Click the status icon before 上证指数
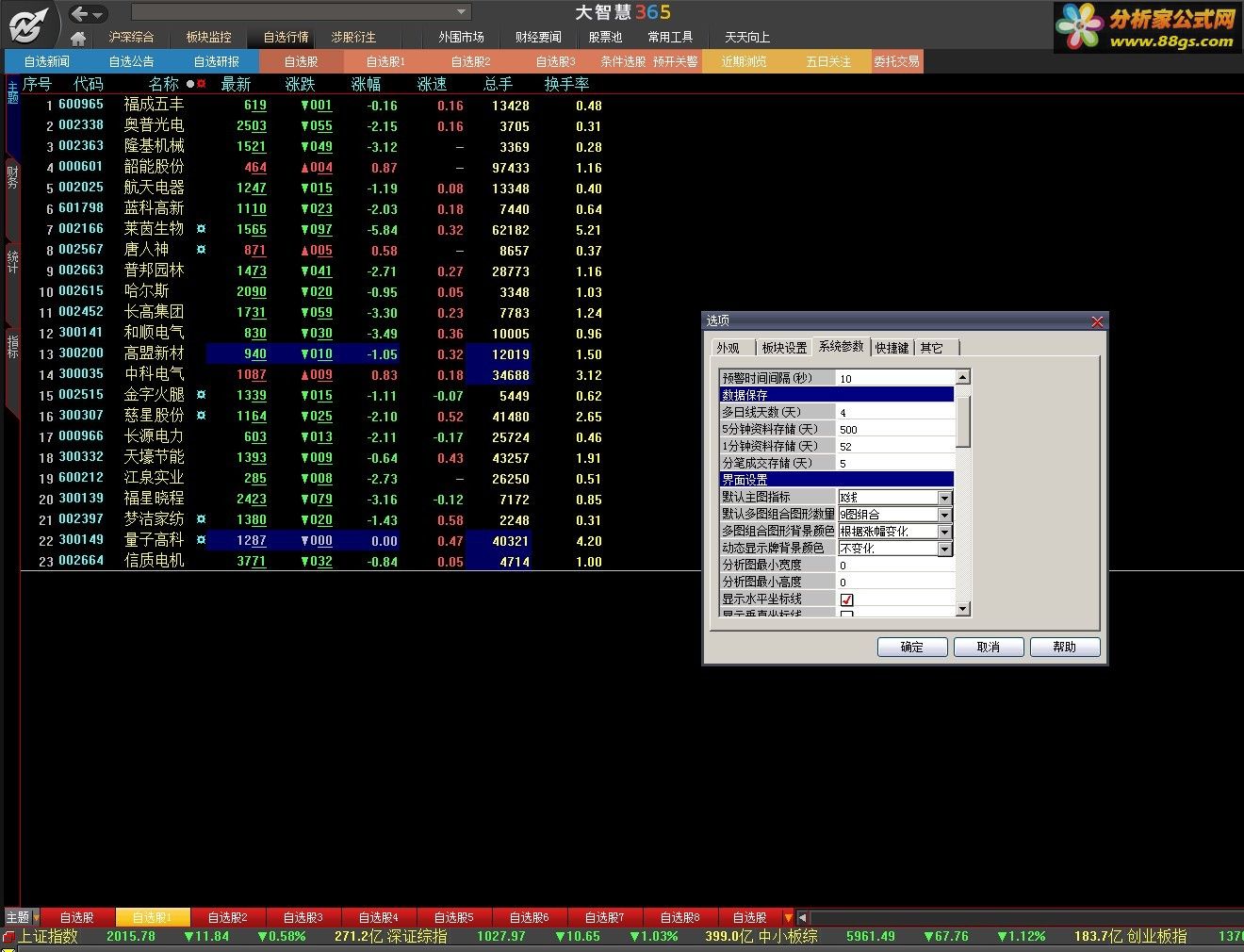 coord(8,937)
